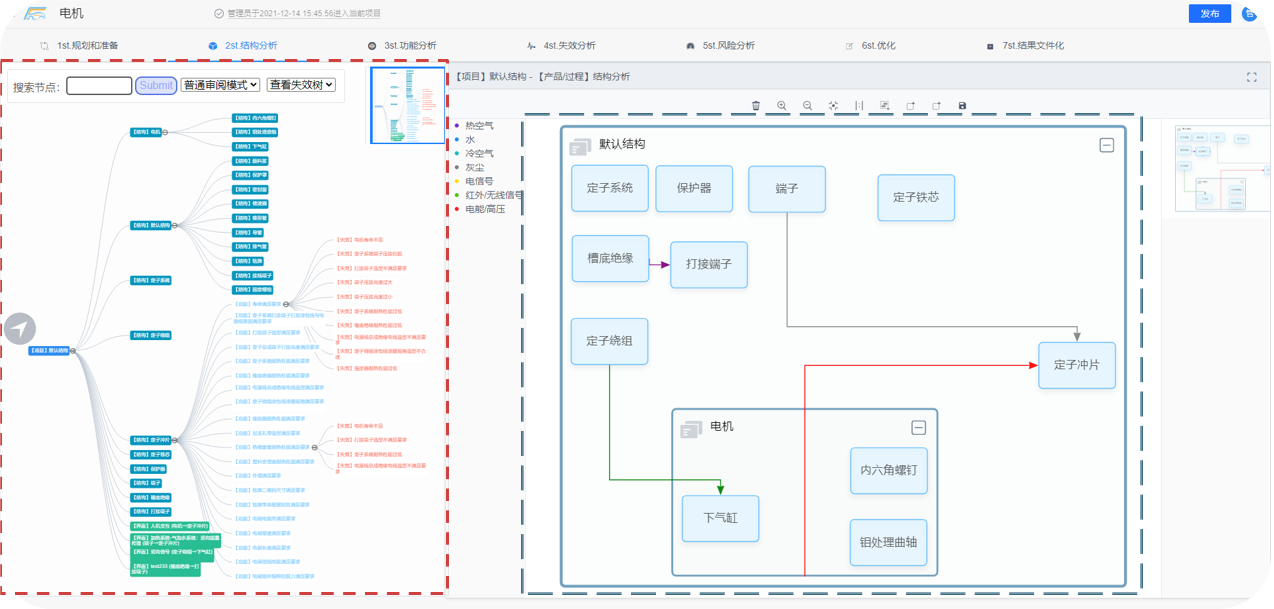Click the 发布 button
The width and height of the screenshot is (1274, 609).
point(1209,14)
